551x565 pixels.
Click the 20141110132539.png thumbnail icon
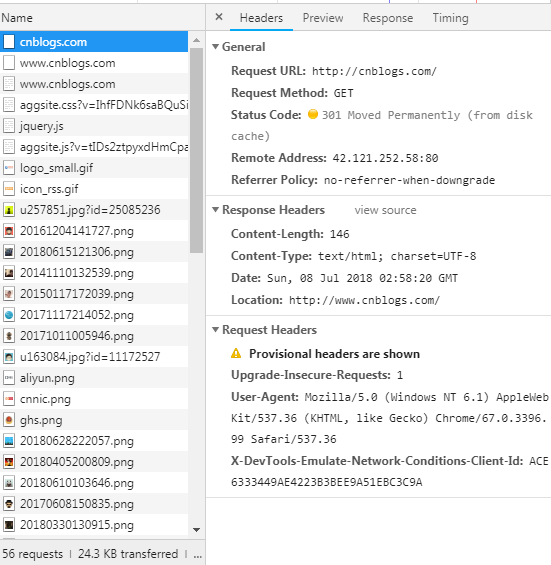[x=9, y=272]
